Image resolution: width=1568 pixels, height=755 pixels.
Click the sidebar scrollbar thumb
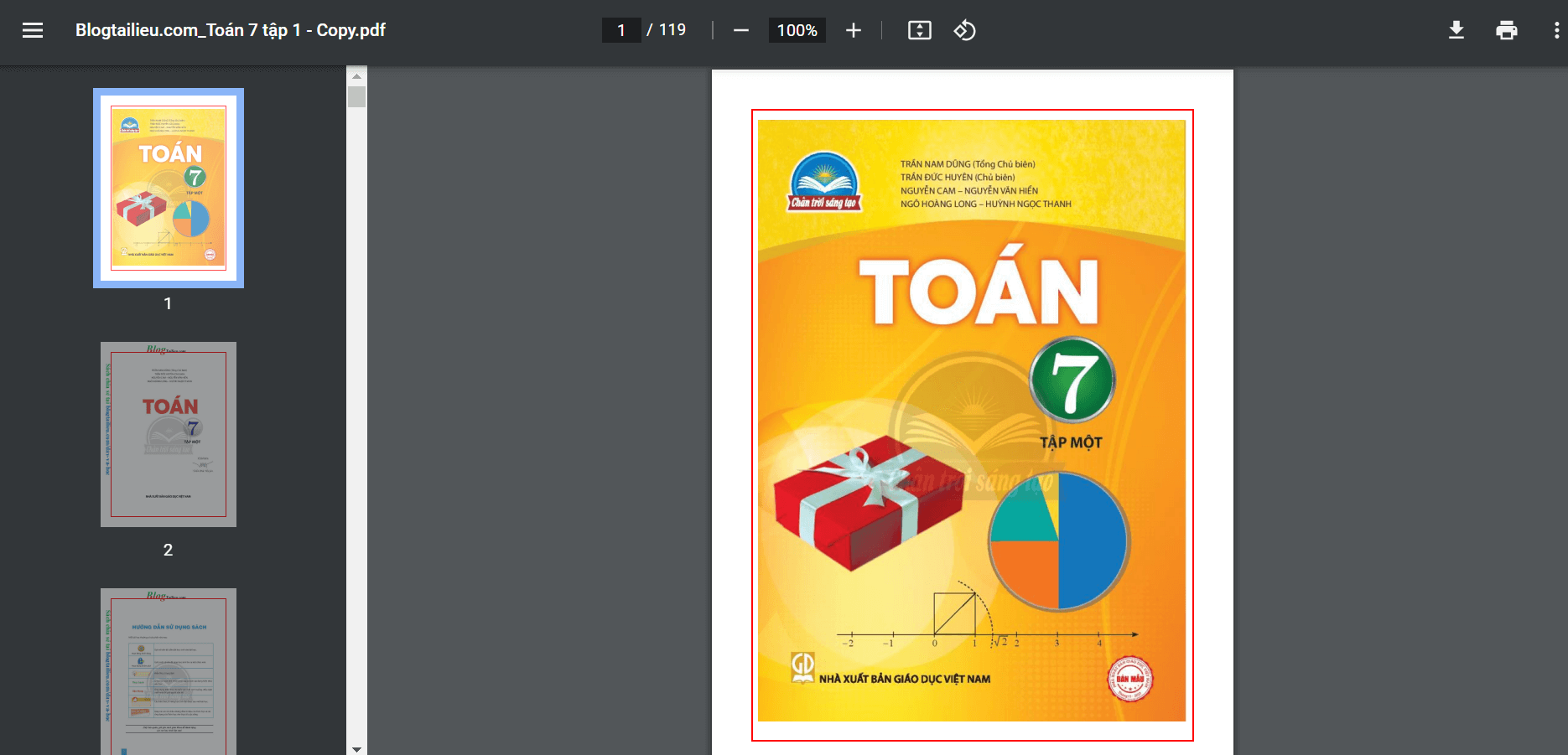point(356,96)
